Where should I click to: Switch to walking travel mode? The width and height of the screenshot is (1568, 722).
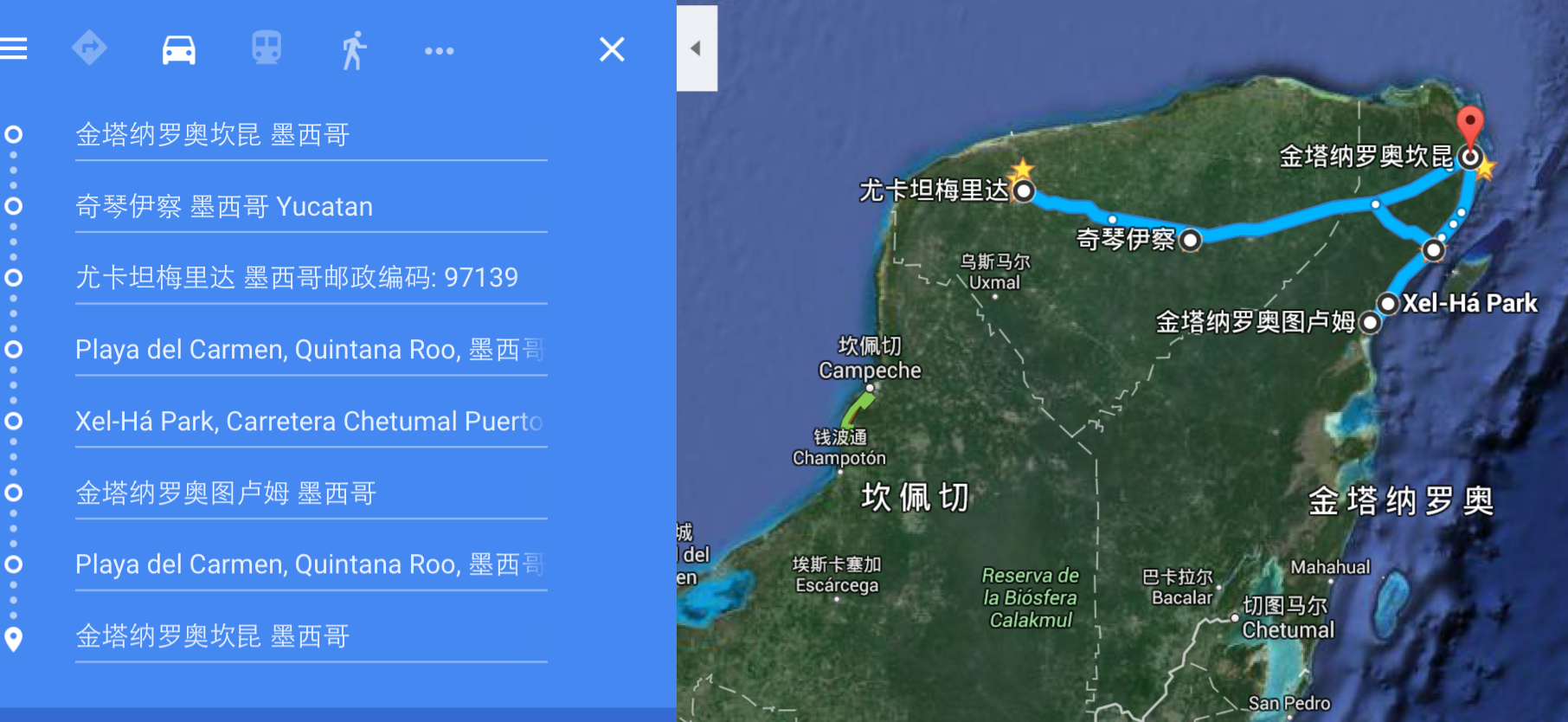(353, 49)
